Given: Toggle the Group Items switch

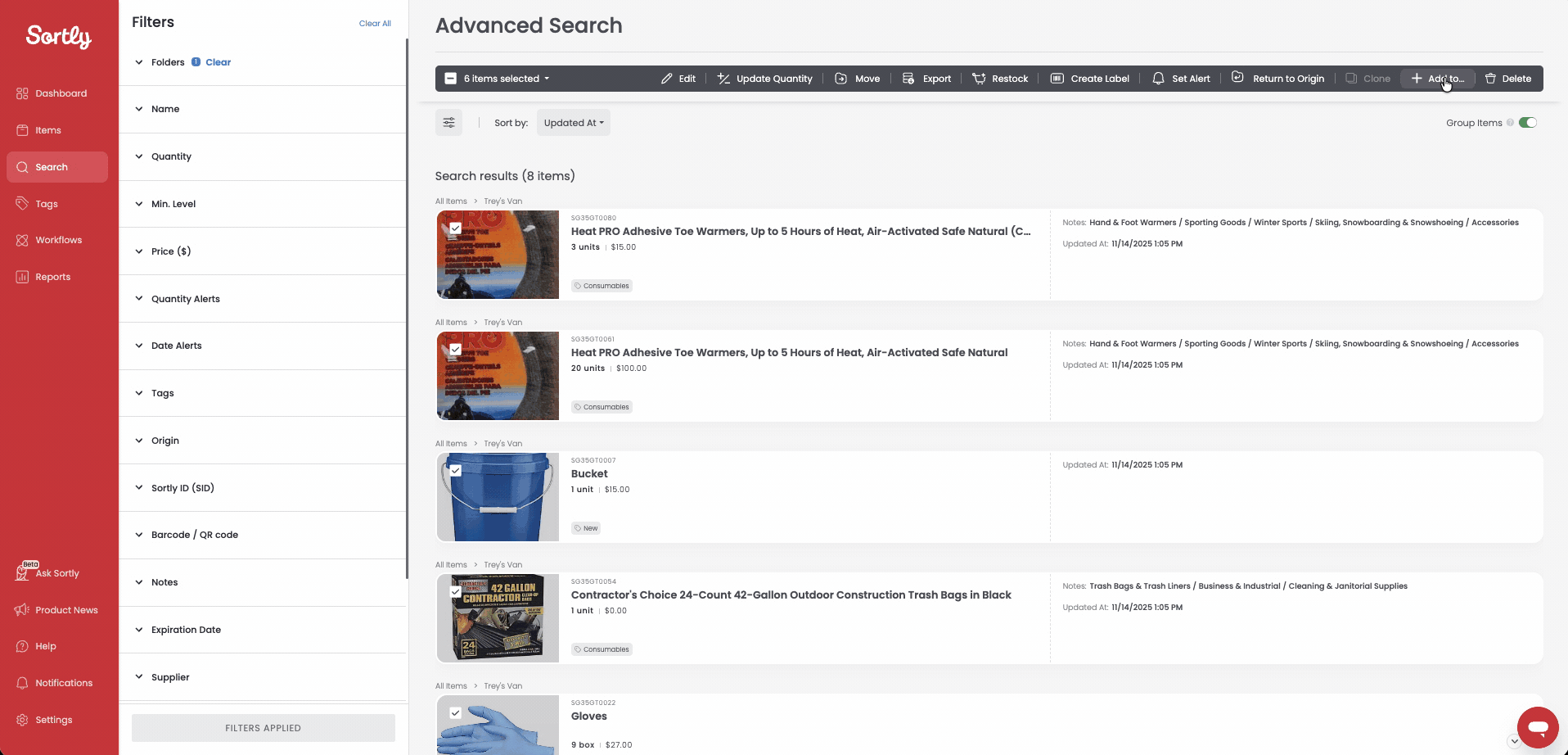Looking at the screenshot, I should [1527, 123].
